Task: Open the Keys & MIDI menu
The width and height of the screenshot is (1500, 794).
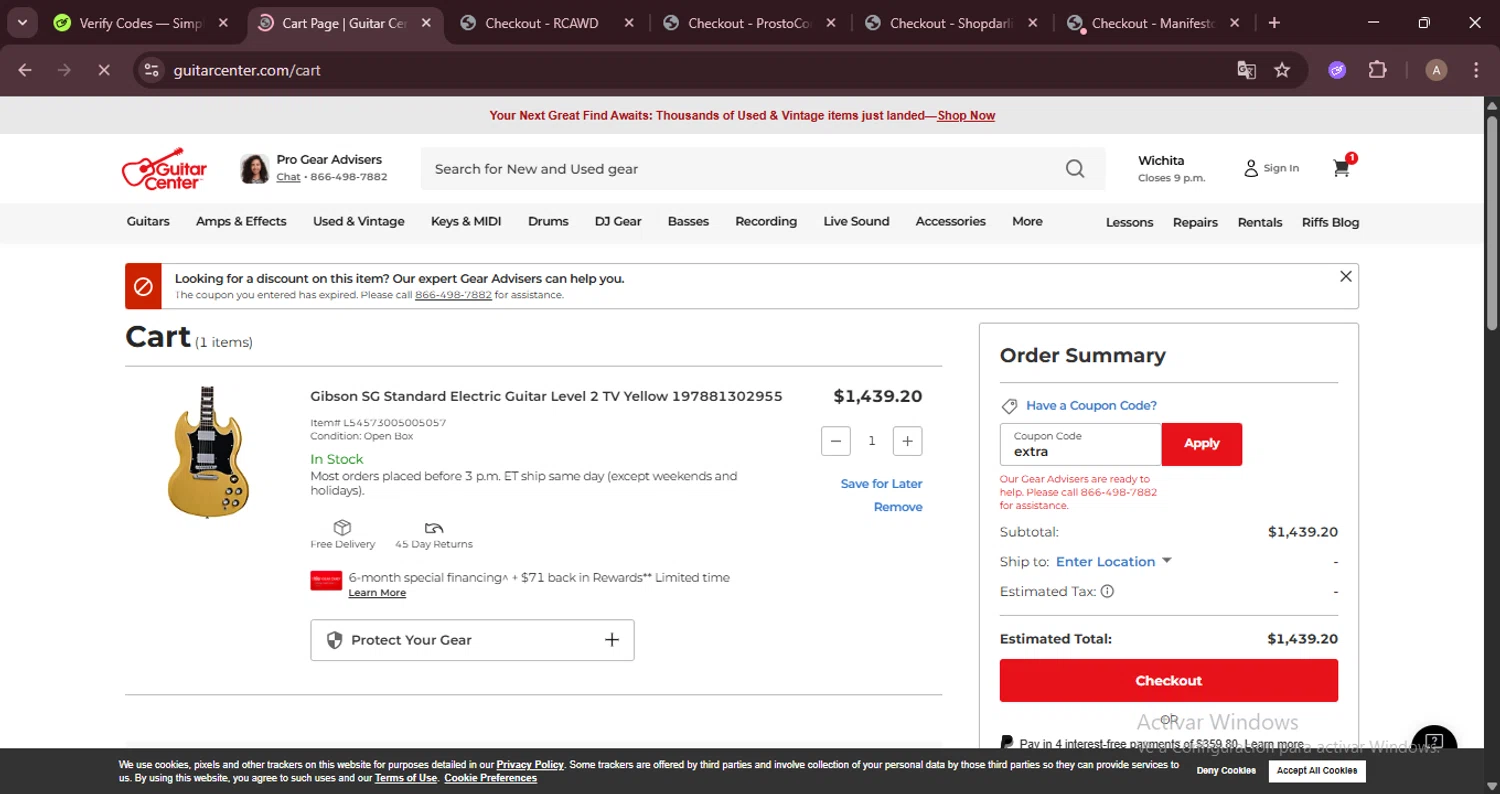Action: click(466, 221)
